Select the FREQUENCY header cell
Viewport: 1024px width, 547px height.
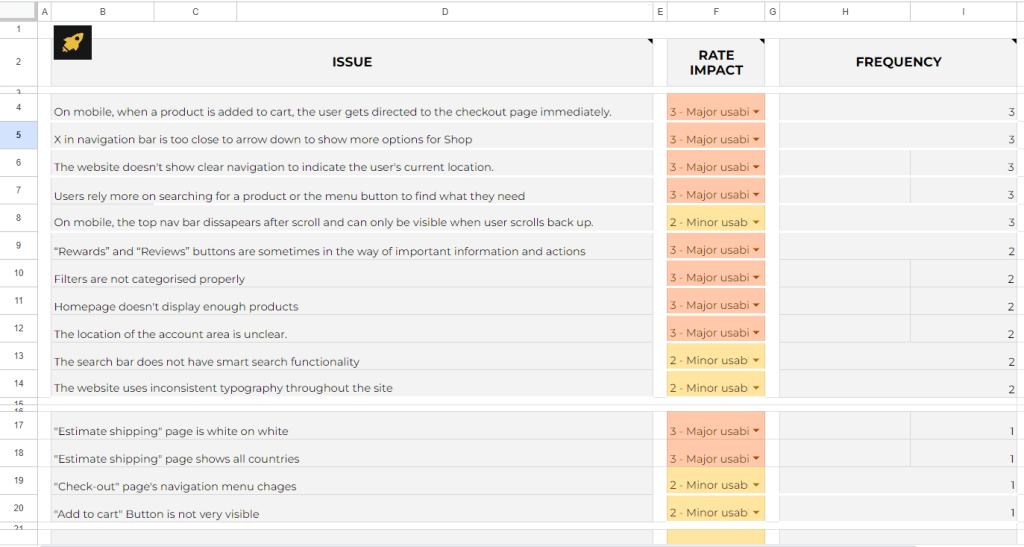coord(898,62)
